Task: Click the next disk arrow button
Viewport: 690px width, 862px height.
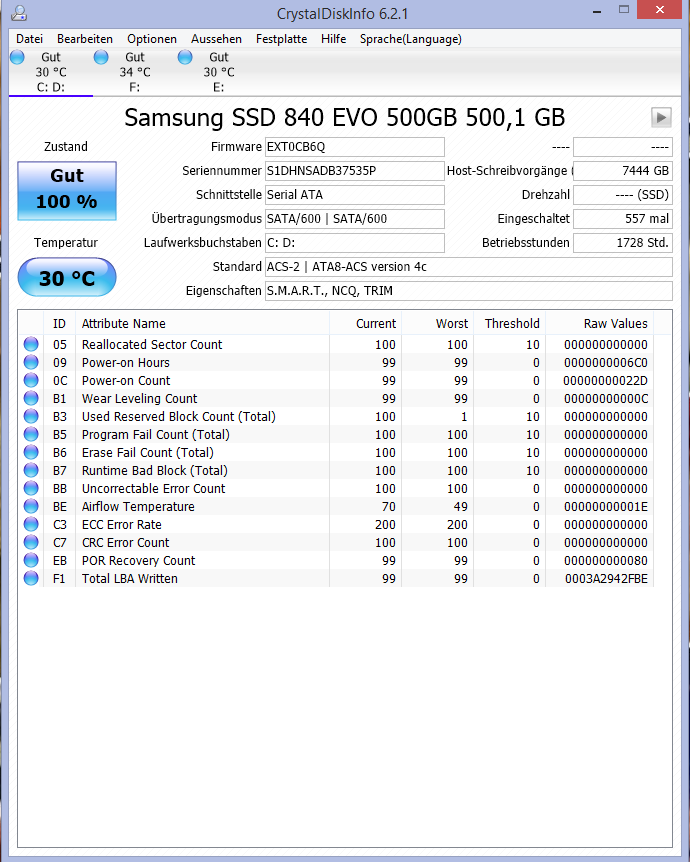Action: click(x=661, y=117)
